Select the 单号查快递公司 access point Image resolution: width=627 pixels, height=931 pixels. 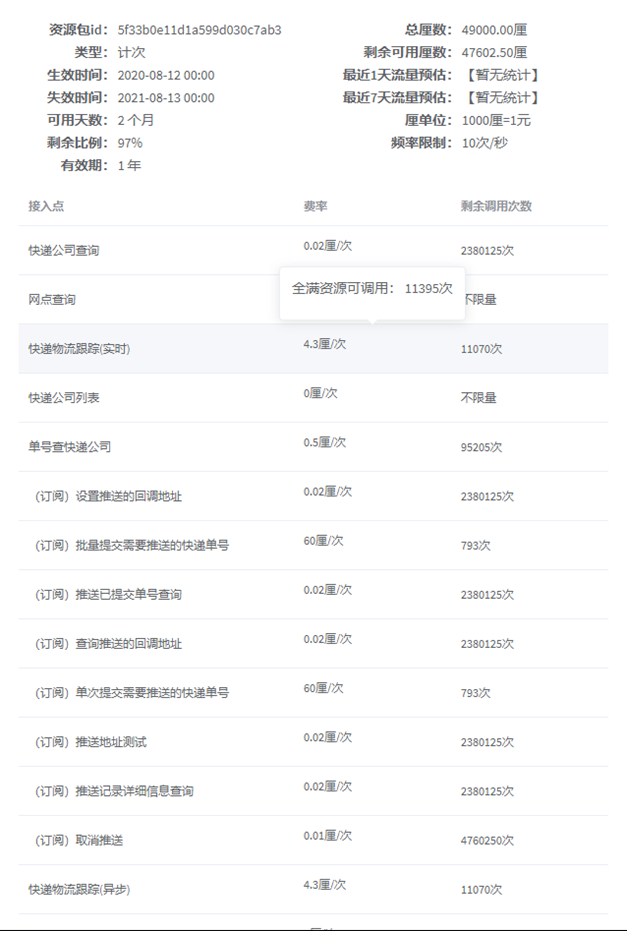tap(70, 447)
